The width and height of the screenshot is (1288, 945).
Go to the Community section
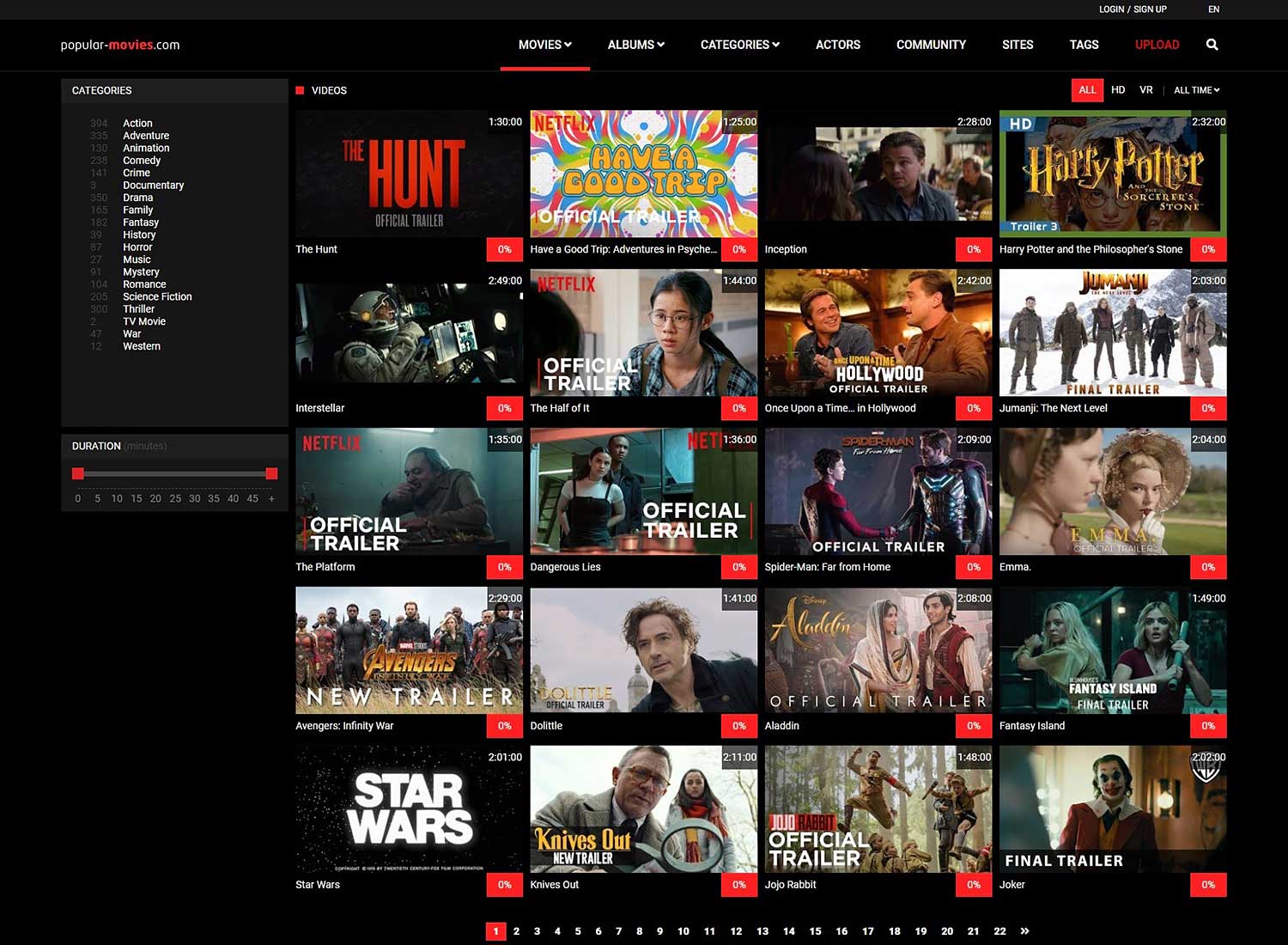[x=931, y=45]
